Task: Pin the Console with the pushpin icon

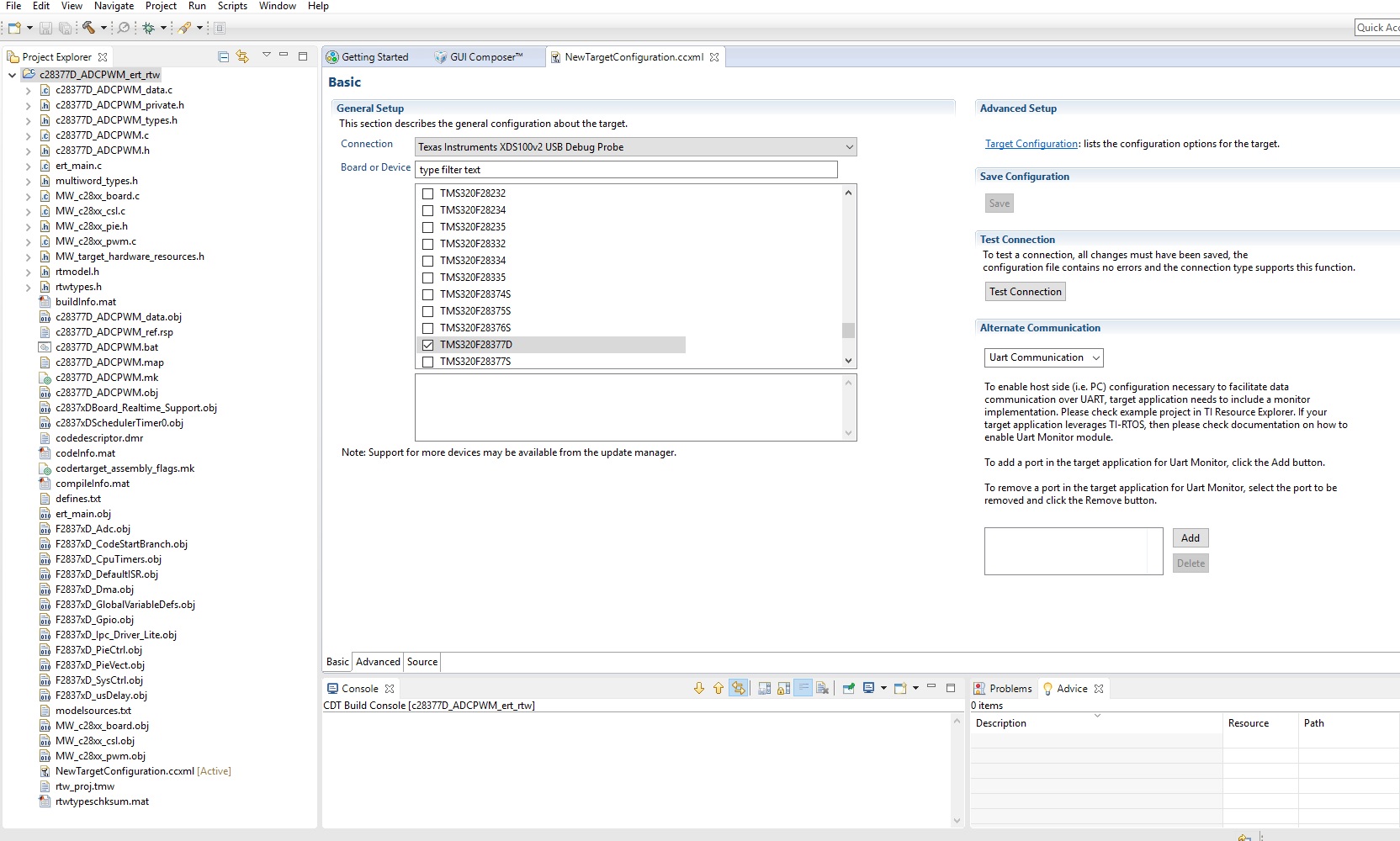Action: (x=848, y=688)
